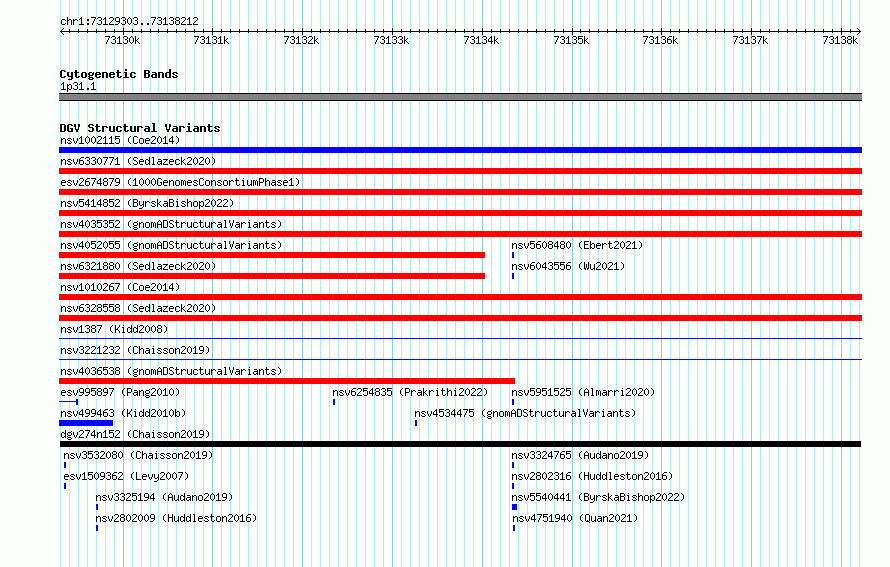
Task: Select esv1509362 (Levy2007) label
Action: coord(126,476)
